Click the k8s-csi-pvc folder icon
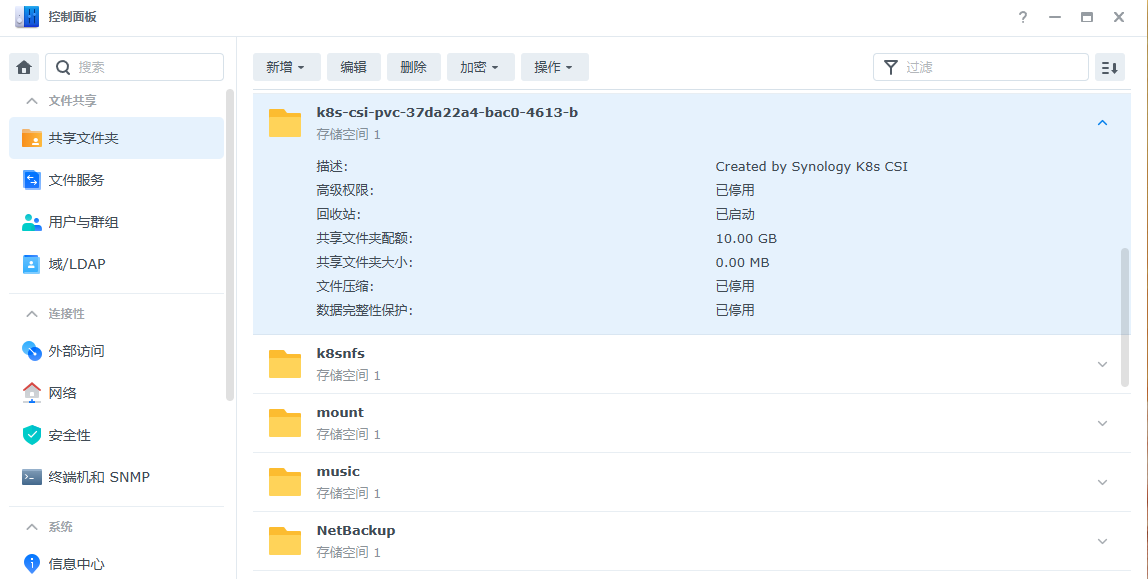The width and height of the screenshot is (1148, 579). point(285,123)
